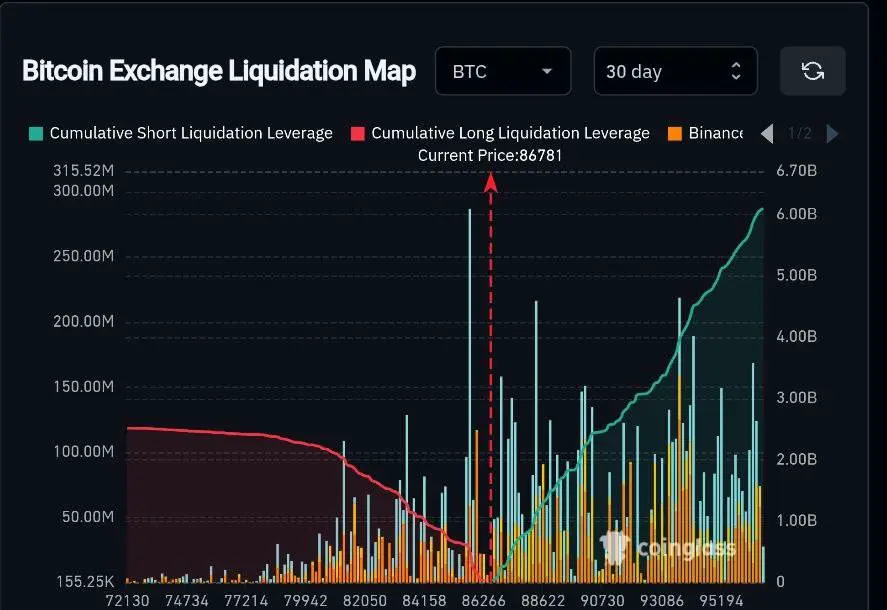Click the 2.00B right axis label

[x=796, y=459]
